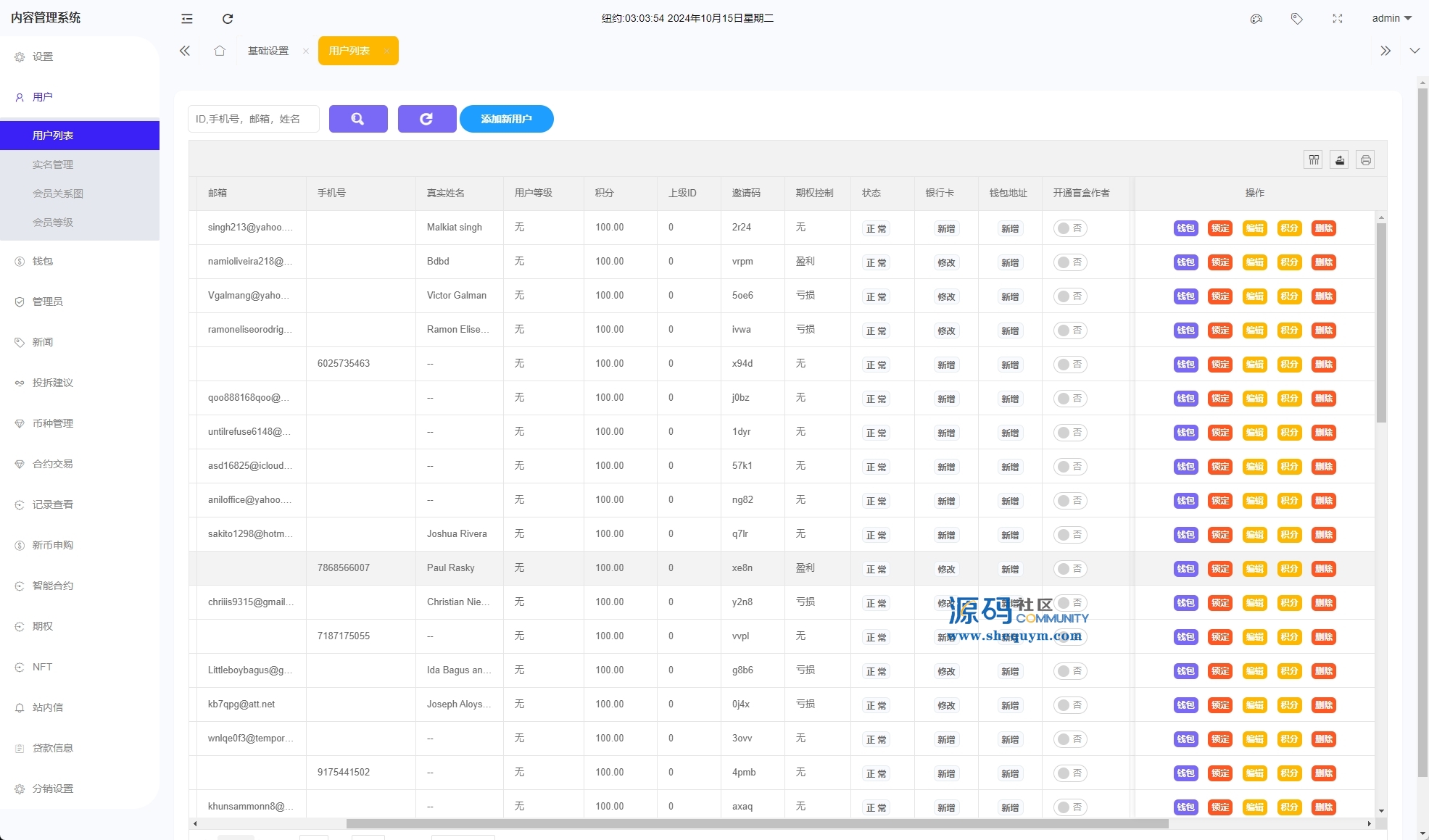Click the purple search icon button

click(358, 119)
